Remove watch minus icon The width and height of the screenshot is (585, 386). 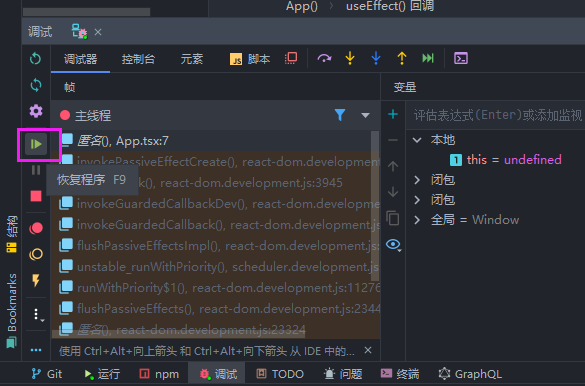393,140
